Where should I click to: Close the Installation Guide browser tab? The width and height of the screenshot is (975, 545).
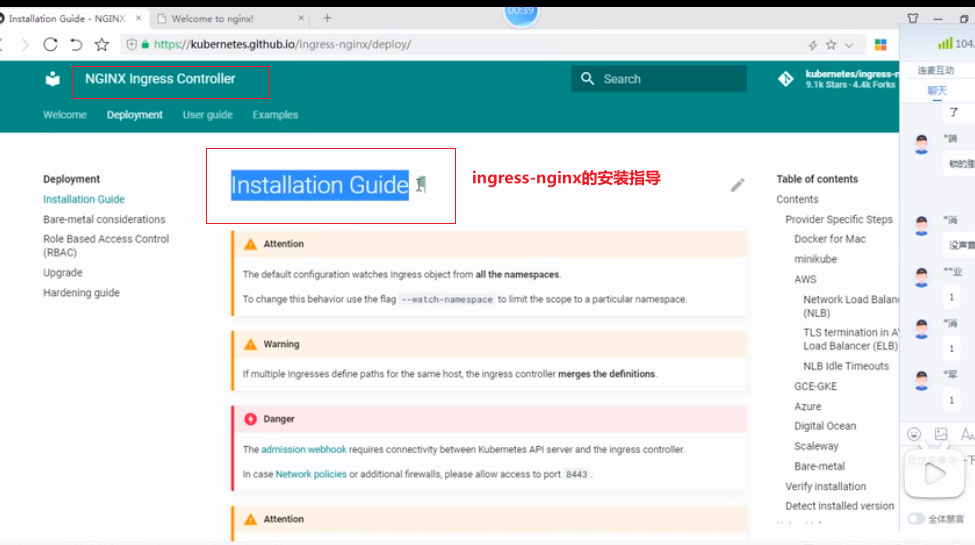coord(139,18)
